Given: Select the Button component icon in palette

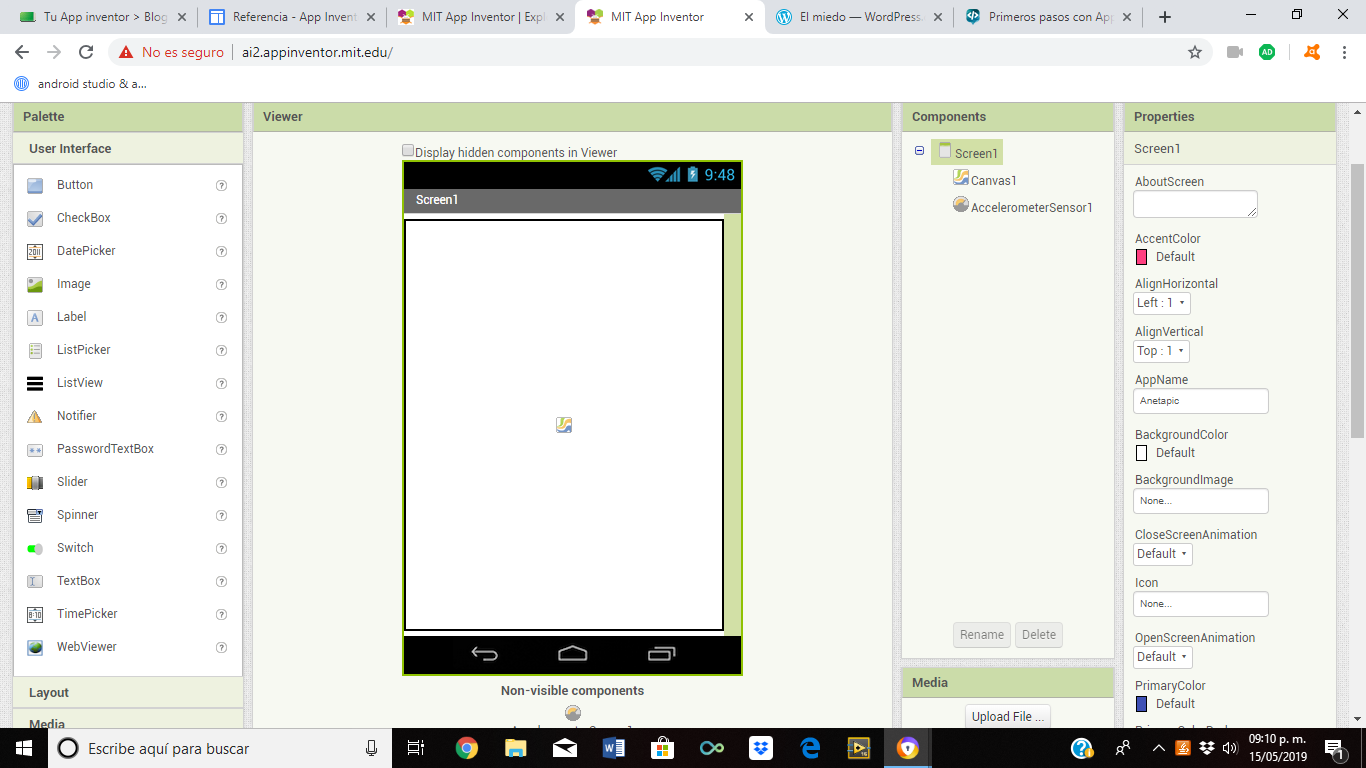Looking at the screenshot, I should click(x=35, y=185).
